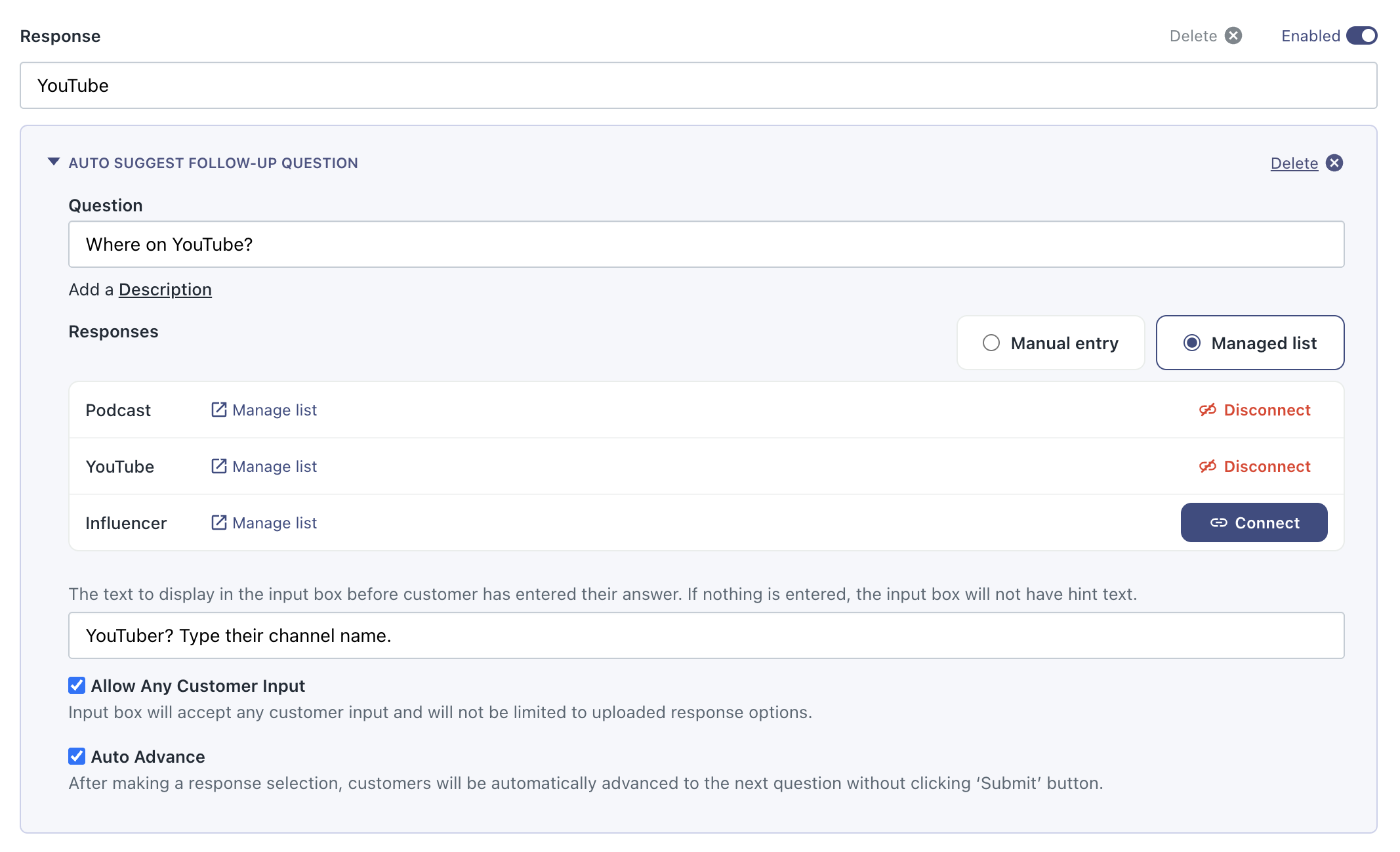Screen dimensions: 1400x852
Task: Click the external-link icon in YouTube row
Action: pyautogui.click(x=219, y=466)
